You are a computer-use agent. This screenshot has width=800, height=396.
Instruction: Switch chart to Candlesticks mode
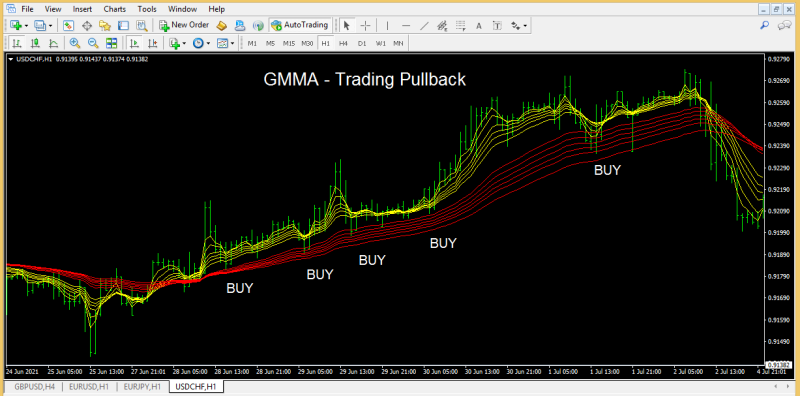click(35, 43)
